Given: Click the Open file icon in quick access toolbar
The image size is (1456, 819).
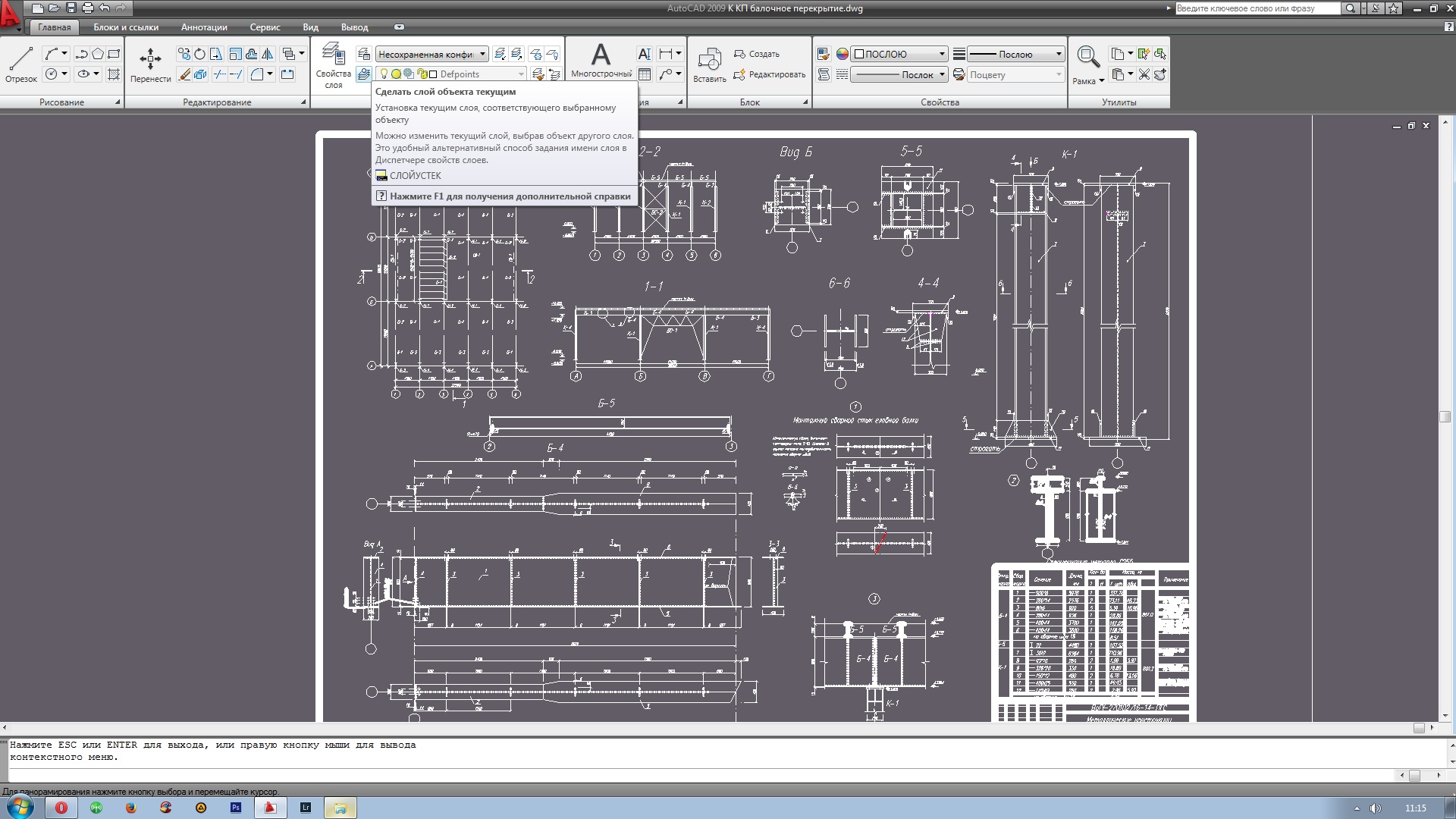Looking at the screenshot, I should click(54, 8).
